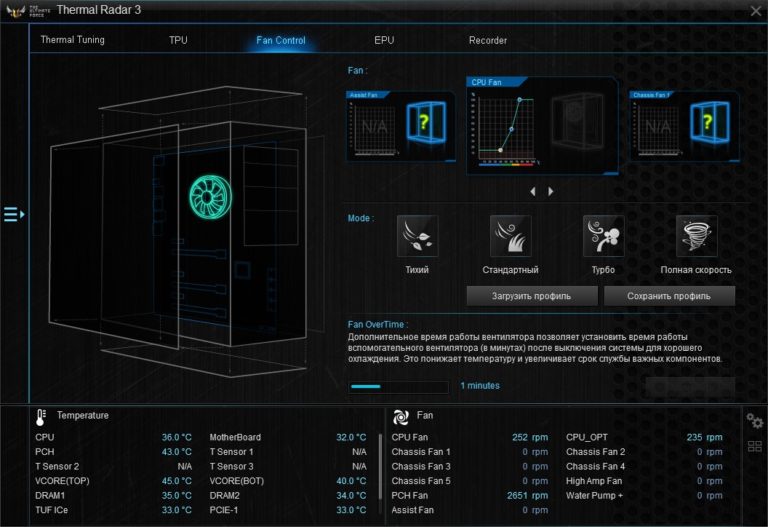Select the Fan Control tab
768x527 pixels.
281,40
